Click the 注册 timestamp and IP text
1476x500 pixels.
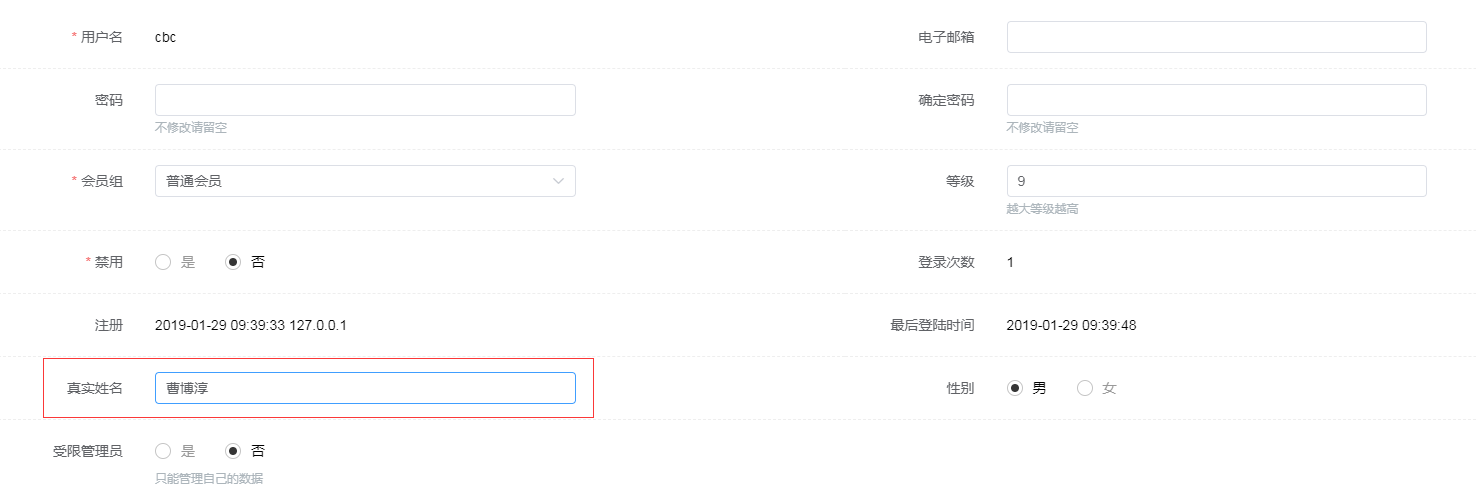tap(250, 325)
